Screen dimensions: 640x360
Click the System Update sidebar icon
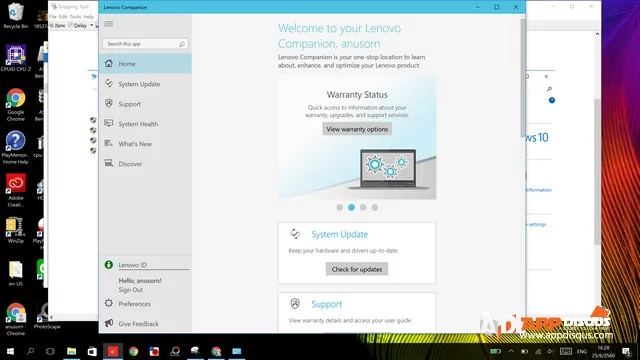(109, 84)
